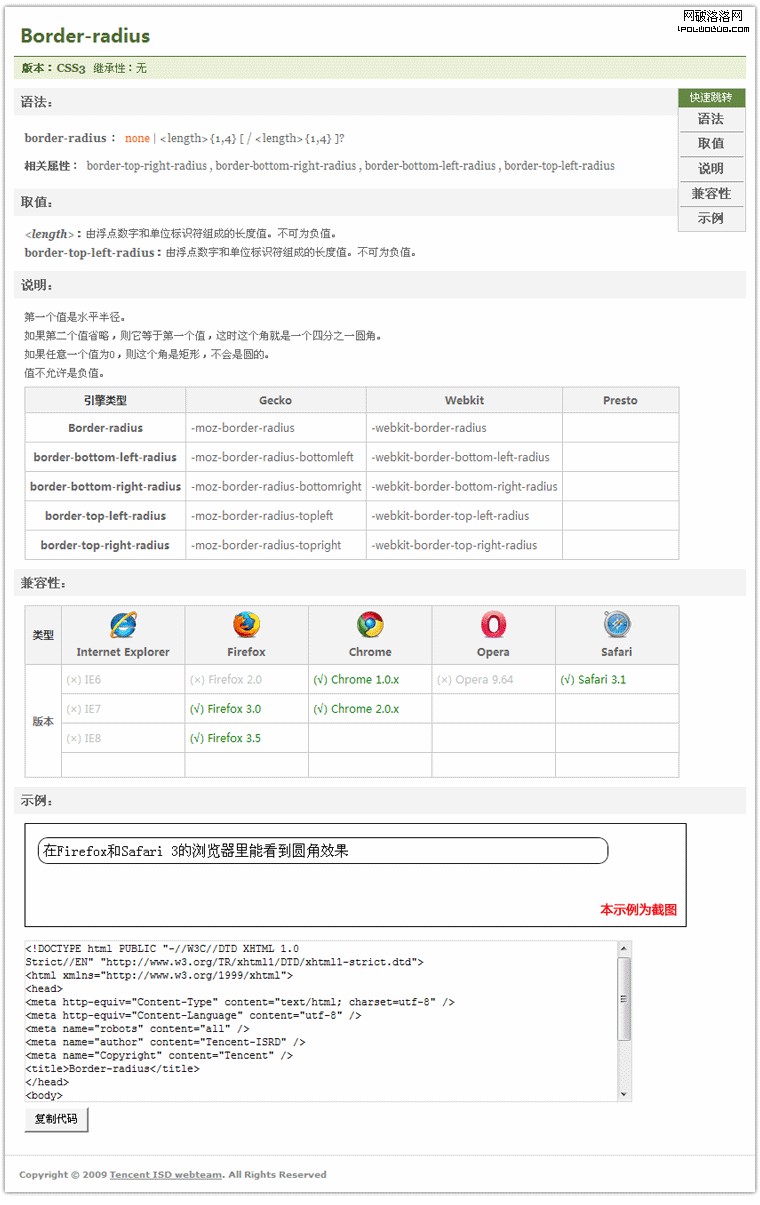The width and height of the screenshot is (760, 1205).
Task: Open 示例 from the quick jump menu
Action: pyautogui.click(x=711, y=218)
